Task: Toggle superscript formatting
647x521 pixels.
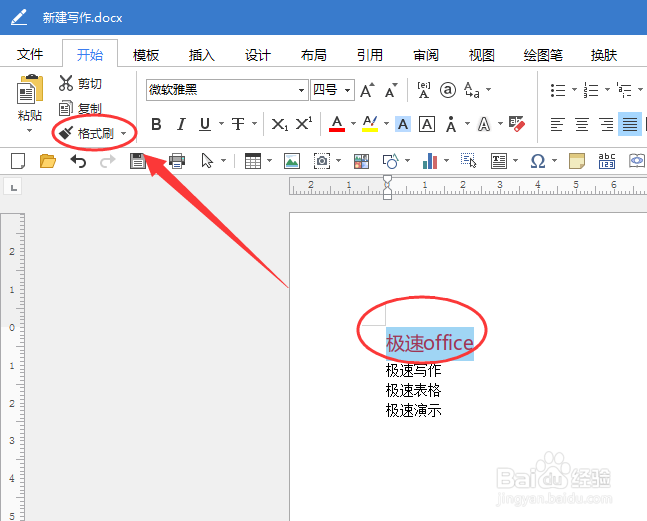Action: [304, 123]
